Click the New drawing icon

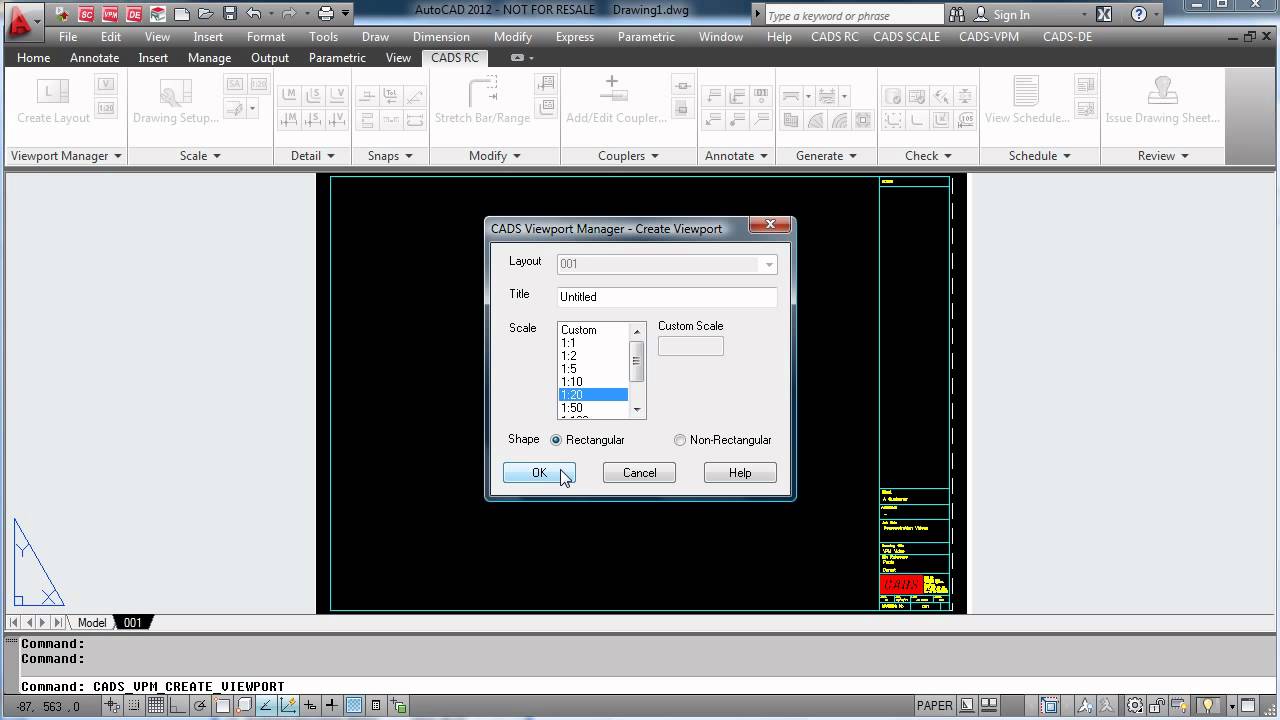[x=182, y=14]
